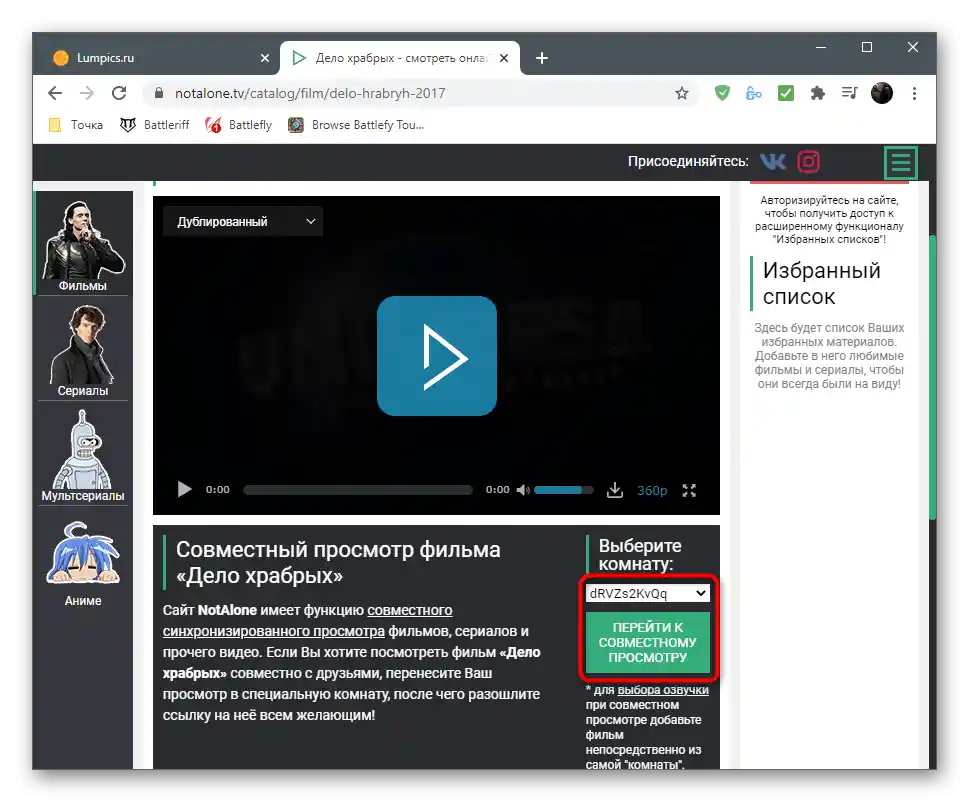Start the film with big play button
Screen dimensions: 969x802
pyautogui.click(x=437, y=356)
